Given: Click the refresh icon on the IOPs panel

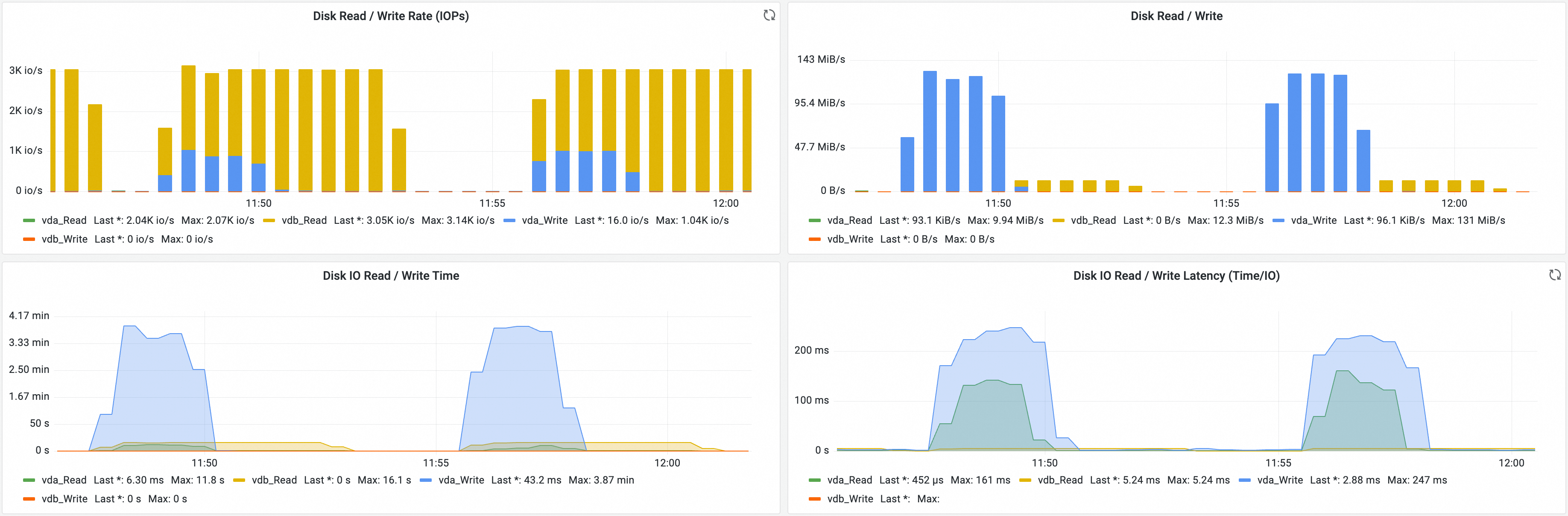Looking at the screenshot, I should [x=769, y=15].
